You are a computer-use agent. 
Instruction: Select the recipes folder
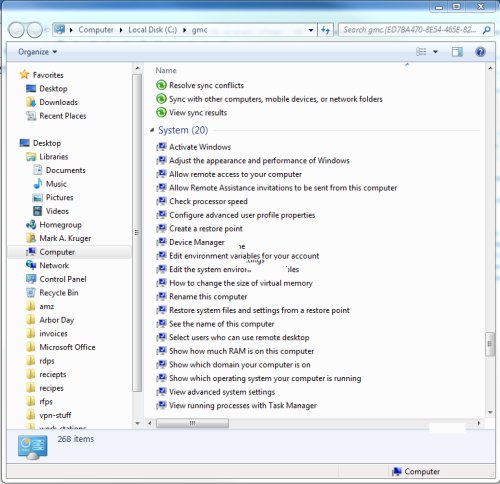point(51,388)
